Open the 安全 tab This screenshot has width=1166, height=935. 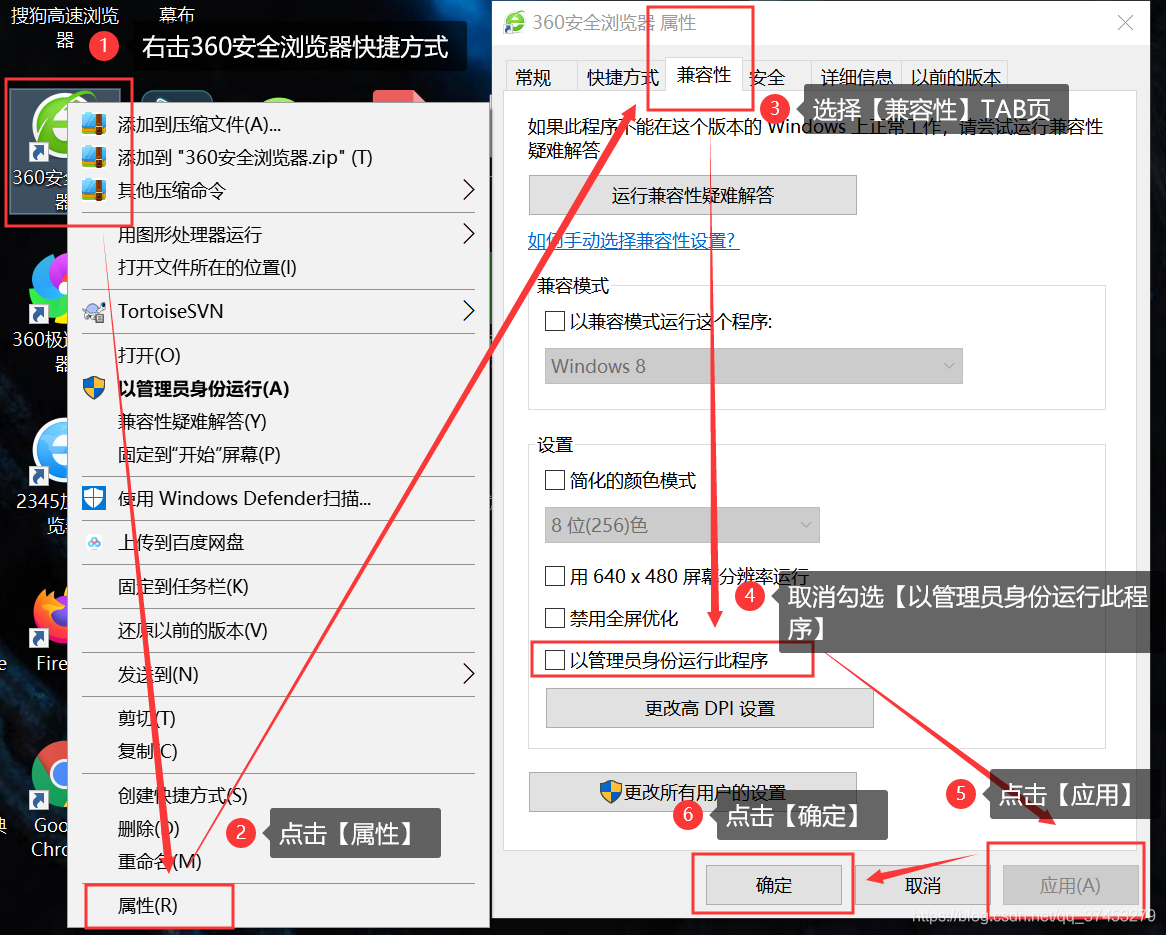767,77
